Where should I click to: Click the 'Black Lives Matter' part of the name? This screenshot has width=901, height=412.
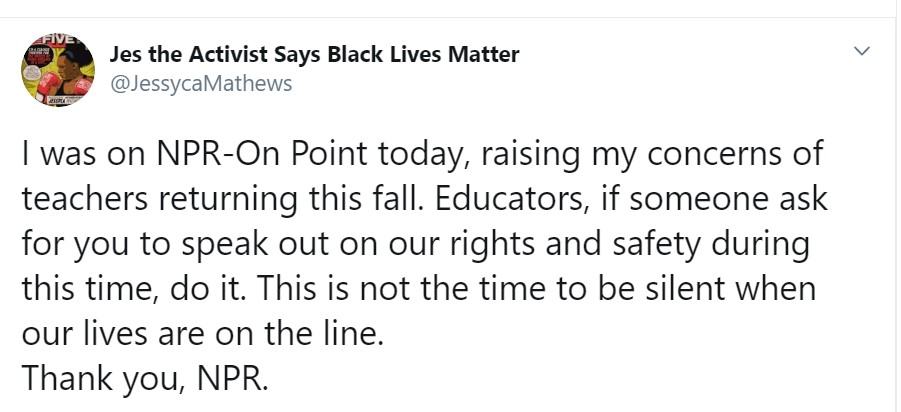tap(432, 54)
